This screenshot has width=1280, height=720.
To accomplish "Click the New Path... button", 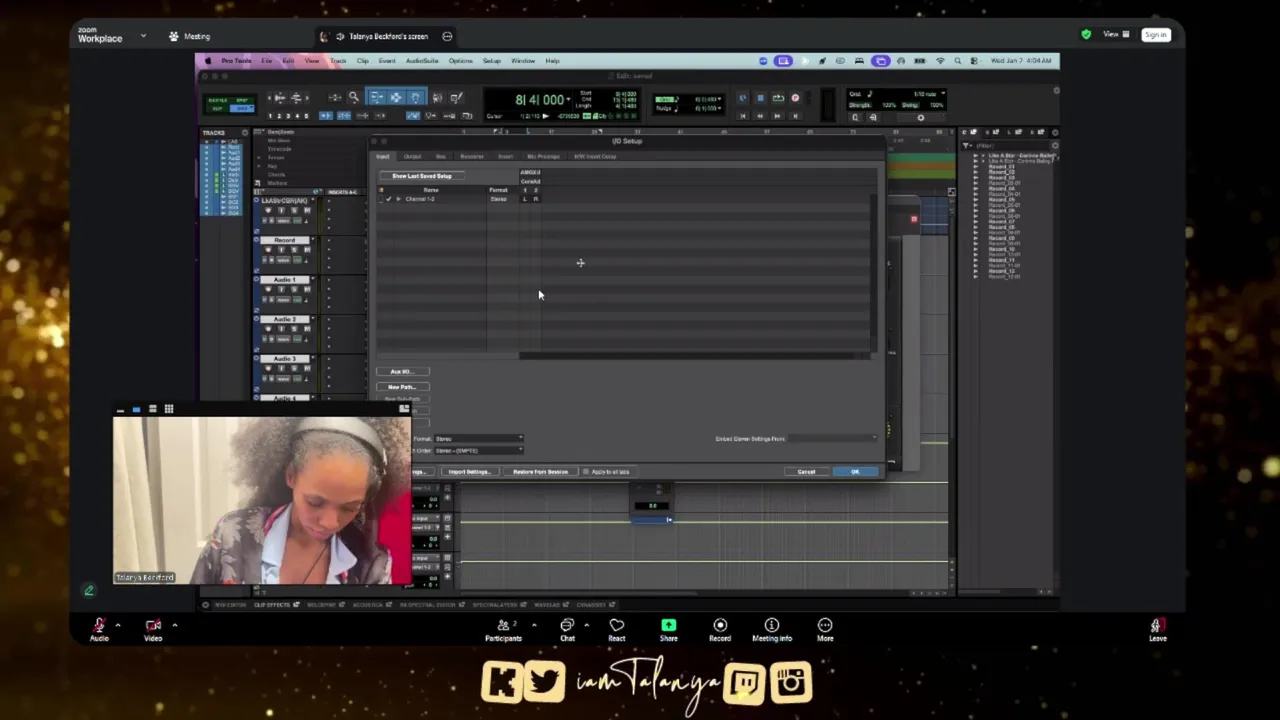I will click(402, 387).
